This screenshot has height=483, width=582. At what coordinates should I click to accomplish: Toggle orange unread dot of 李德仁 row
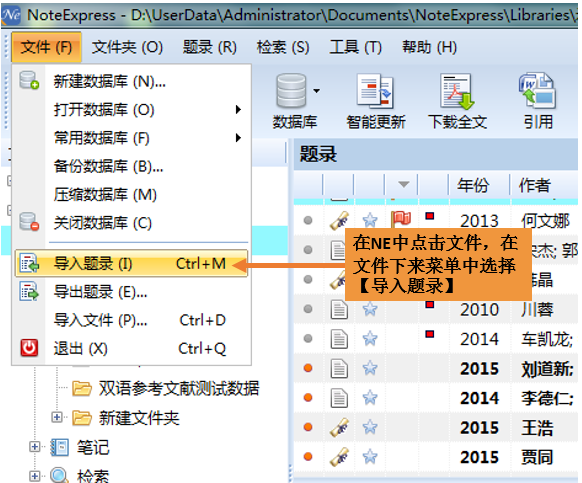(x=308, y=398)
